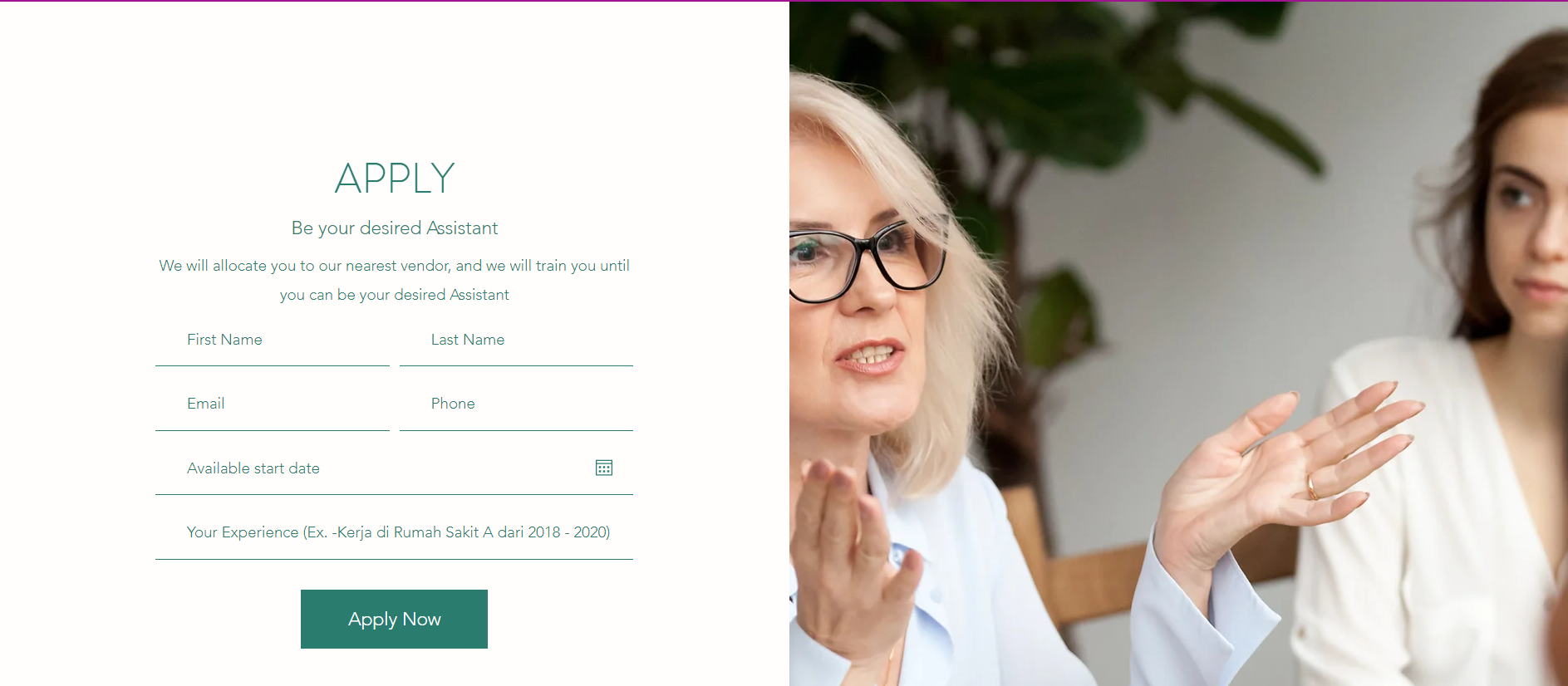
Task: Click the Your Experience text field
Action: pos(394,533)
